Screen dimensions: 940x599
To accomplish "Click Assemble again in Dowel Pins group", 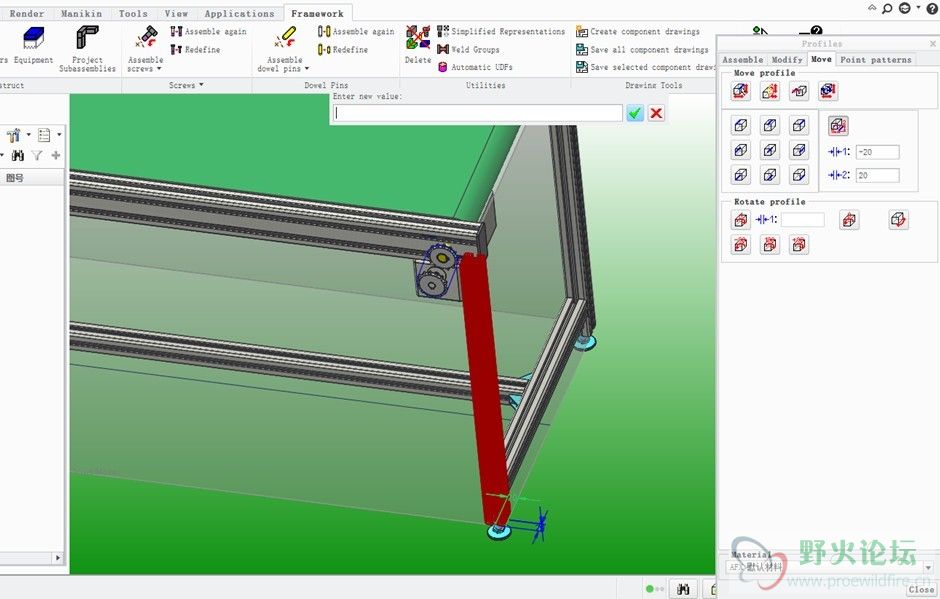I will pos(356,31).
